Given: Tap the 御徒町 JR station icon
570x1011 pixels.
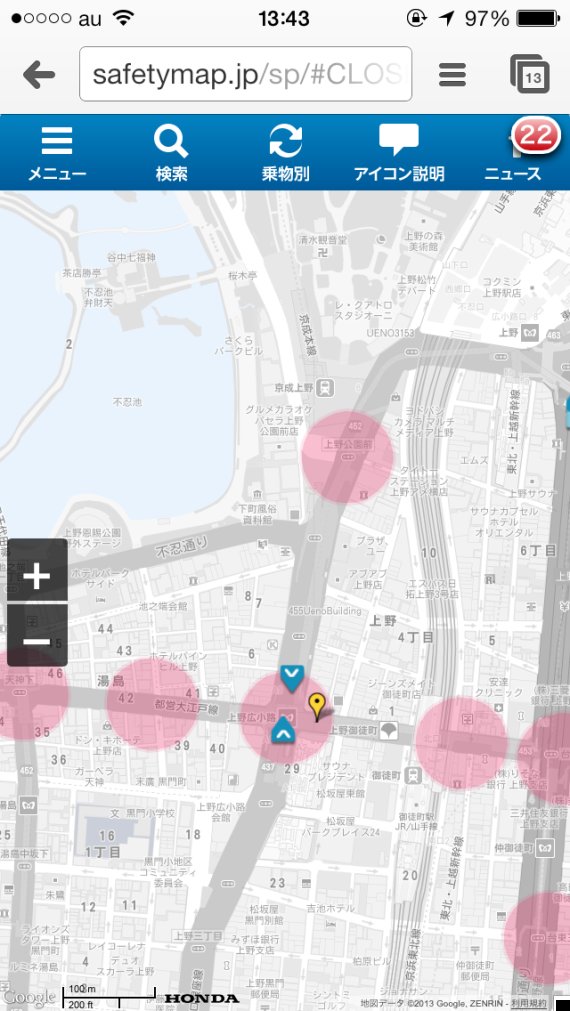Looking at the screenshot, I should point(413,776).
